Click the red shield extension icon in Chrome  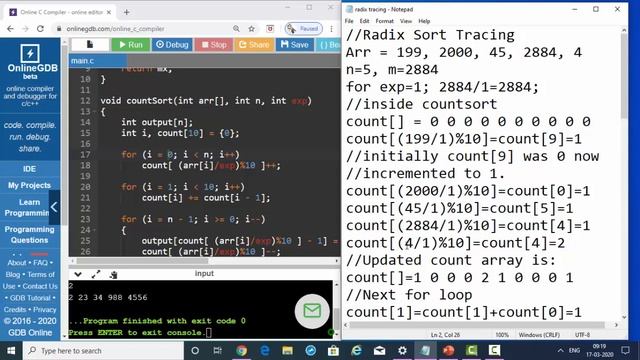coord(270,29)
